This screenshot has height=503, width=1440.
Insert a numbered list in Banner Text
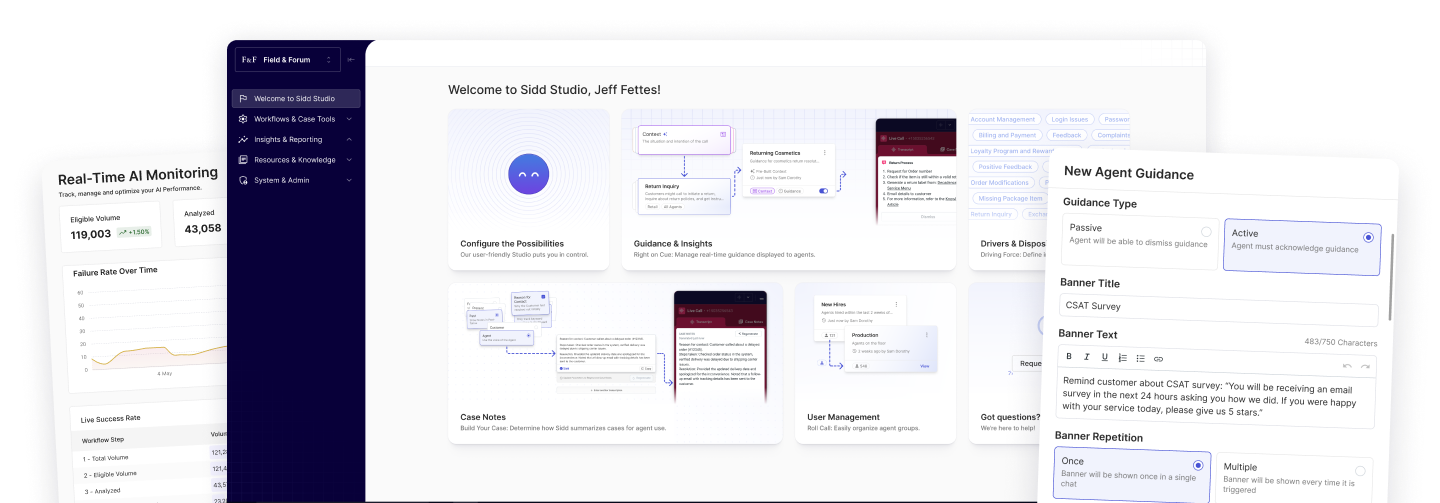[x=1122, y=358]
